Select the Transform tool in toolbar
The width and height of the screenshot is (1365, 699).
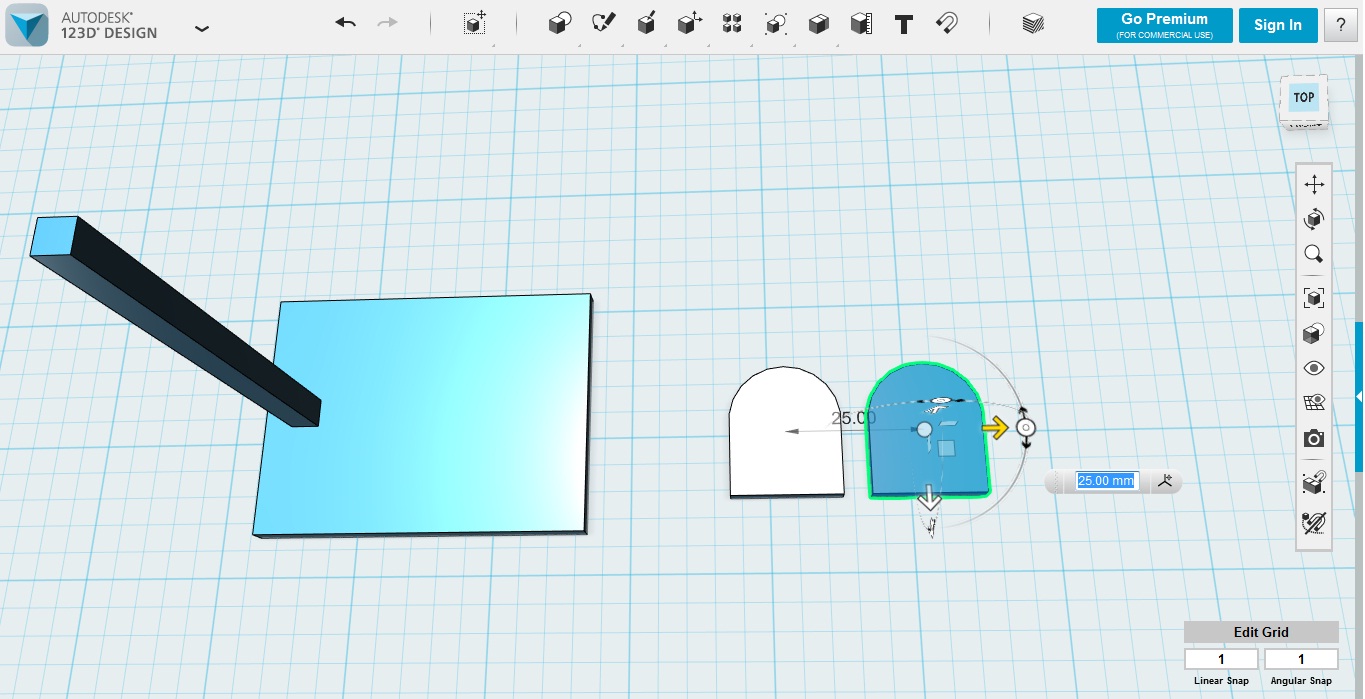tap(475, 24)
